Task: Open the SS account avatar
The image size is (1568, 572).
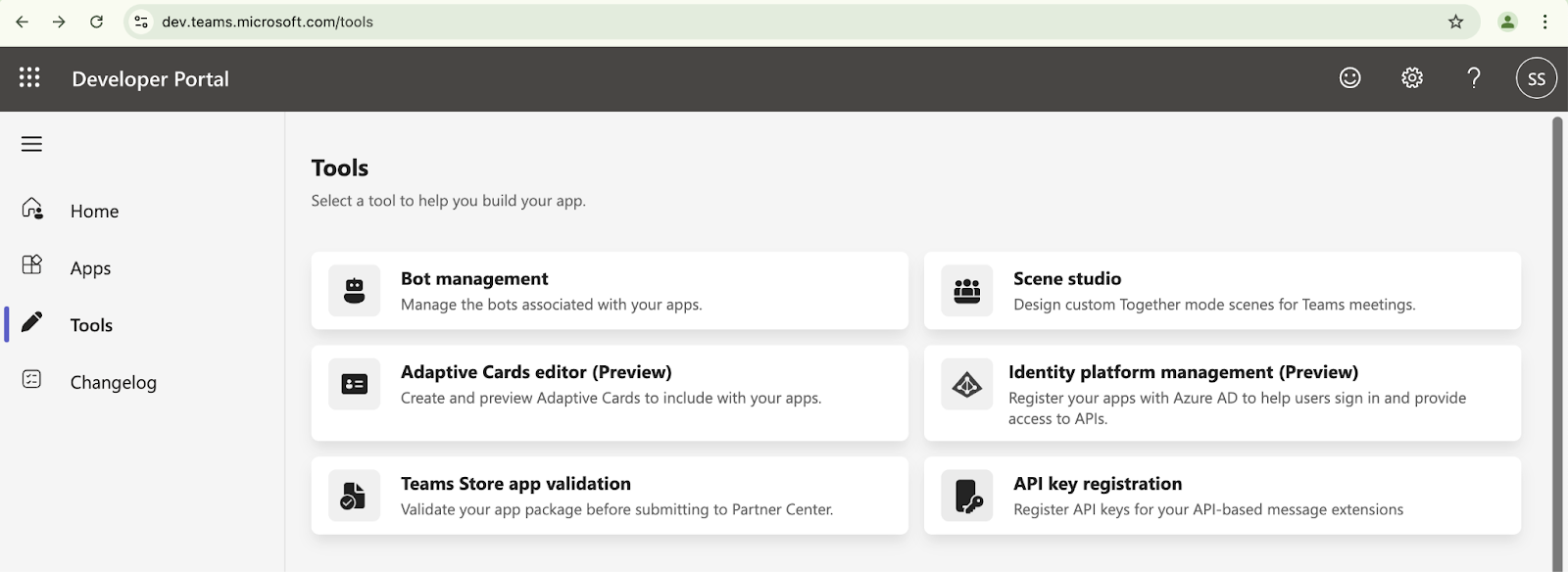Action: 1536,78
